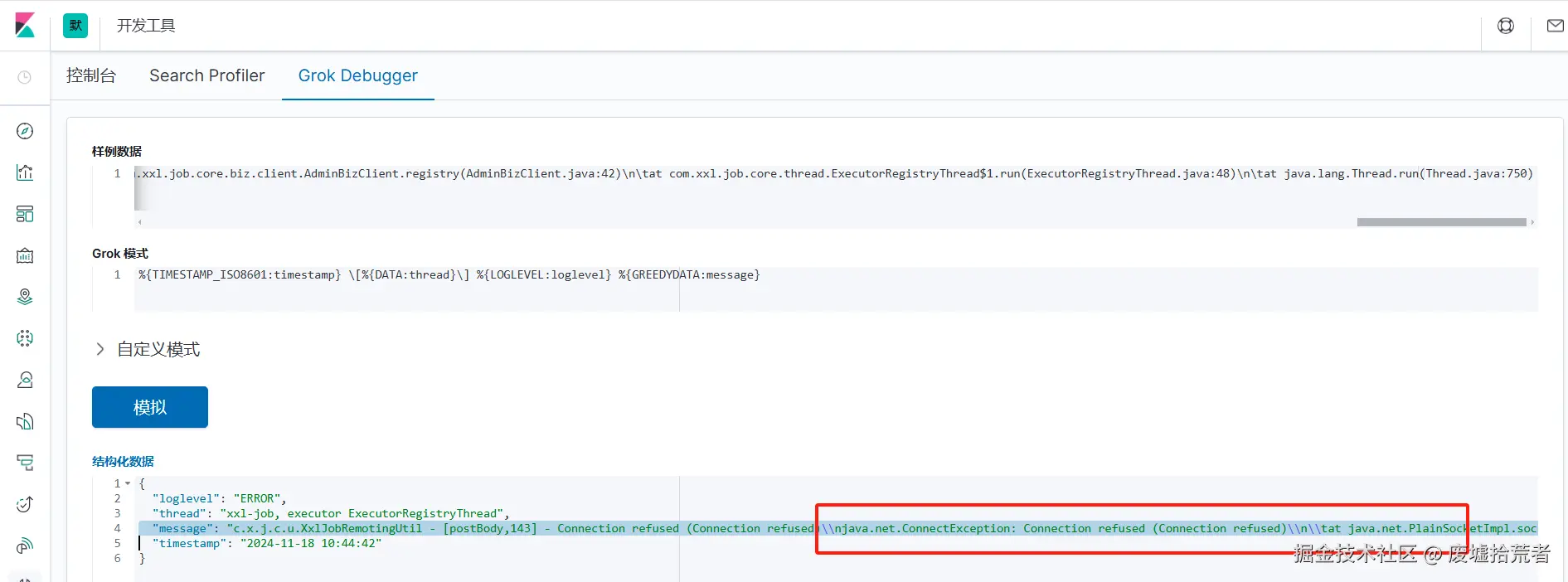Show recently viewed items via clock icon
1568x582 pixels.
[25, 77]
